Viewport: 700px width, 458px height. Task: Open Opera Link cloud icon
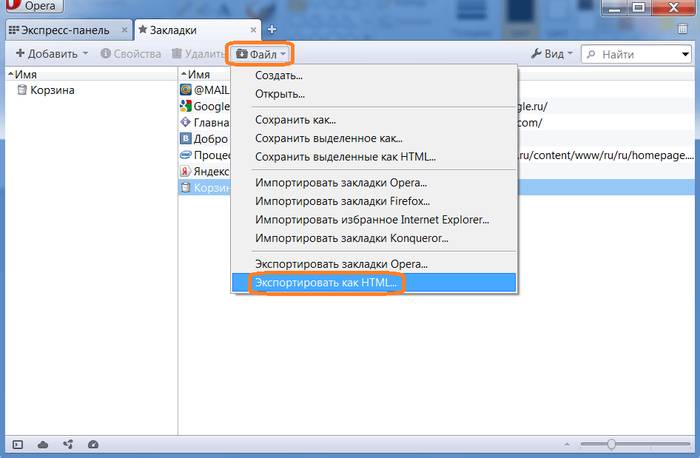coord(42,444)
